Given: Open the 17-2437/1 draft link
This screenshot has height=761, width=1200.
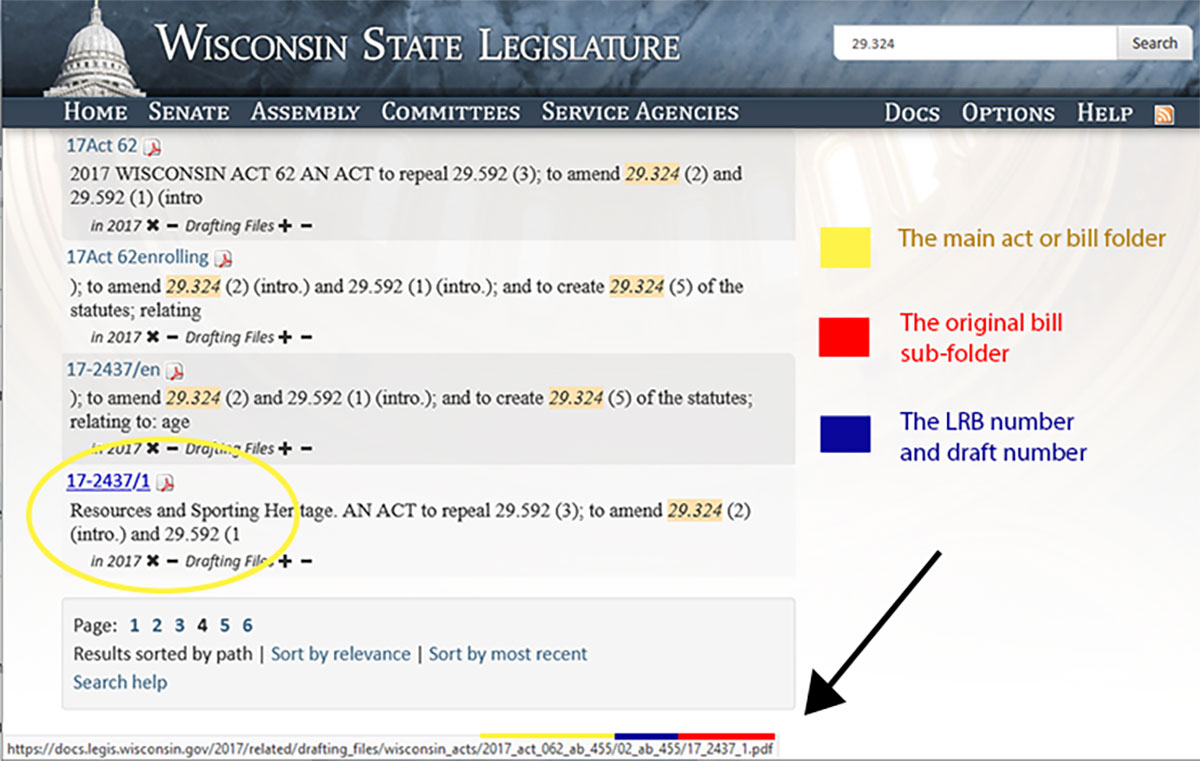Looking at the screenshot, I should pyautogui.click(x=108, y=482).
